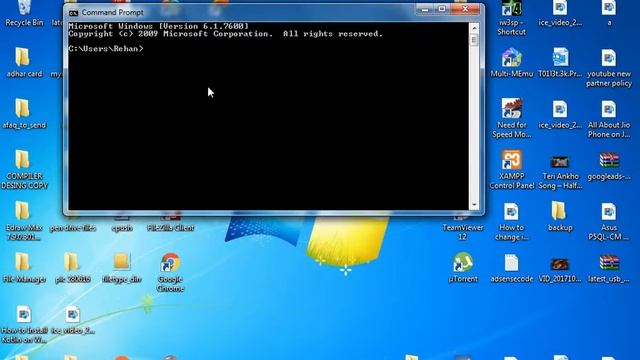Screen dimensions: 640x360
Task: Click the C:\Users\Rehan> prompt line
Action: click(106, 49)
